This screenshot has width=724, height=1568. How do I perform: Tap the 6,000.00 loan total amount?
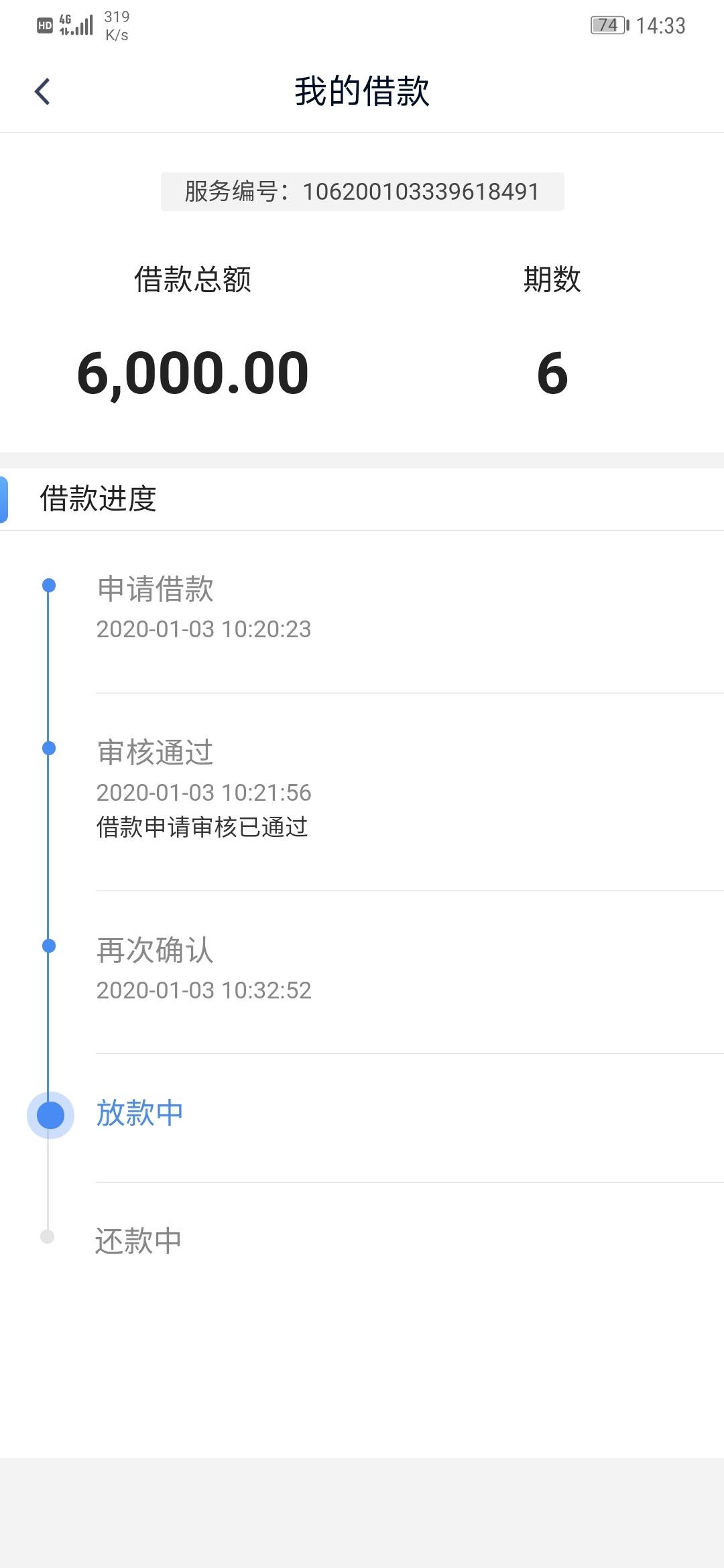(192, 373)
